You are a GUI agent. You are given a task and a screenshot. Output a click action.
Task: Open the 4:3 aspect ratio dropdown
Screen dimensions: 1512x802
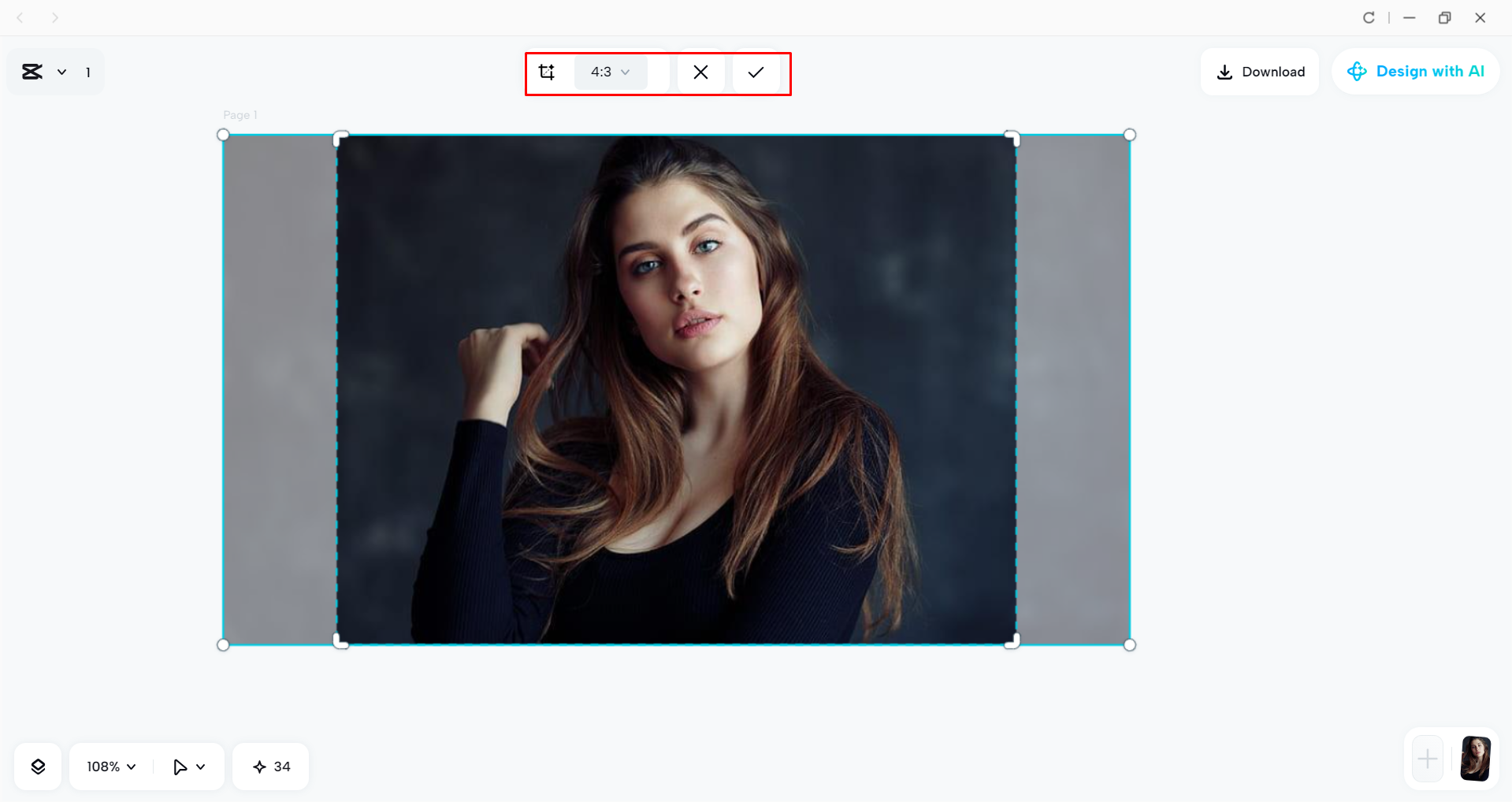[611, 72]
